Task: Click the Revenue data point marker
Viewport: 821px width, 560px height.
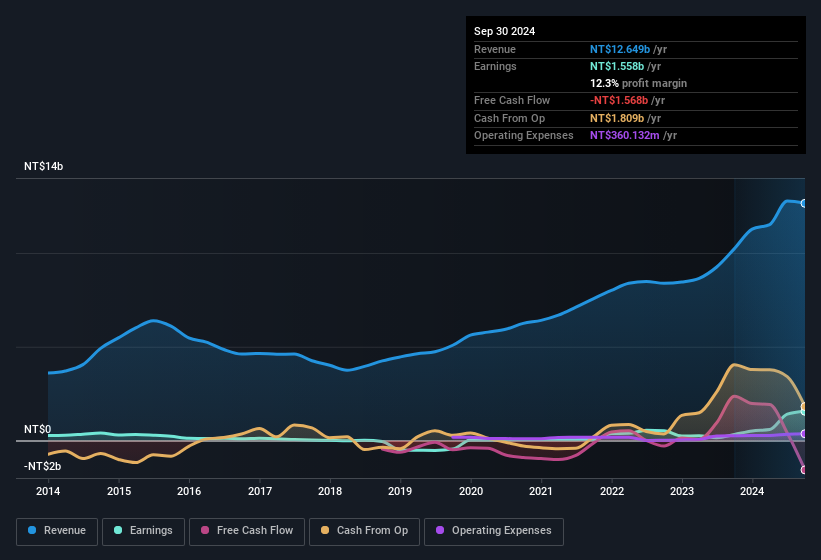Action: 804,203
